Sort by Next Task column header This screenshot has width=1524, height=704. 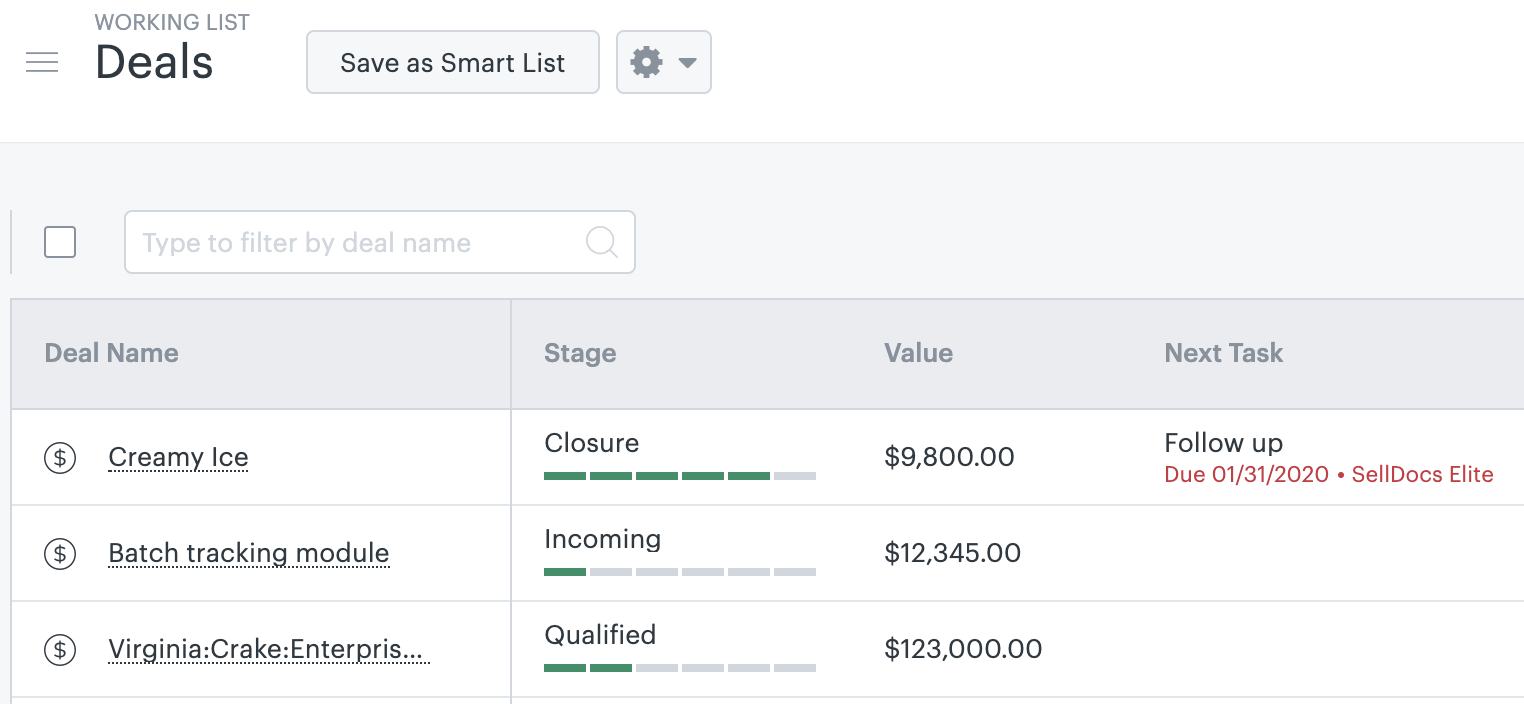1223,353
